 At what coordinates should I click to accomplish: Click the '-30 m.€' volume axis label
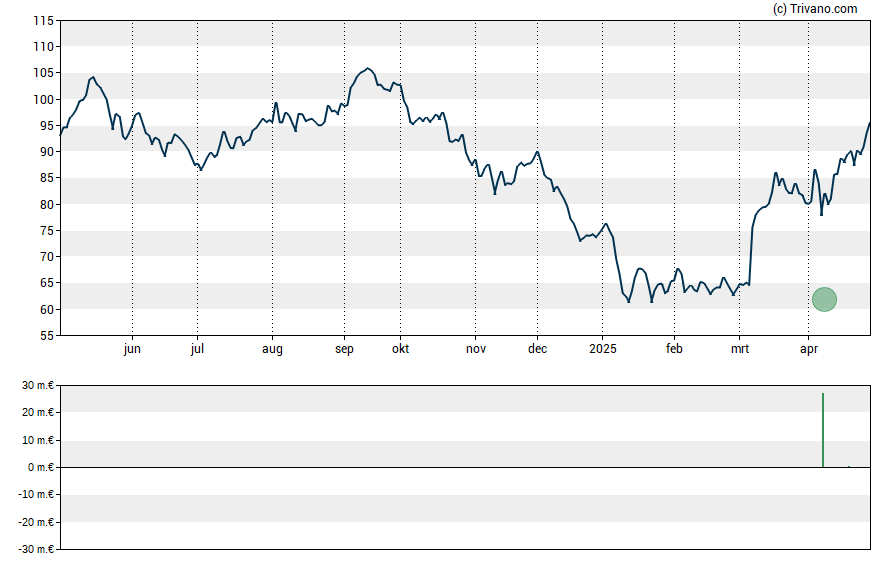36,549
